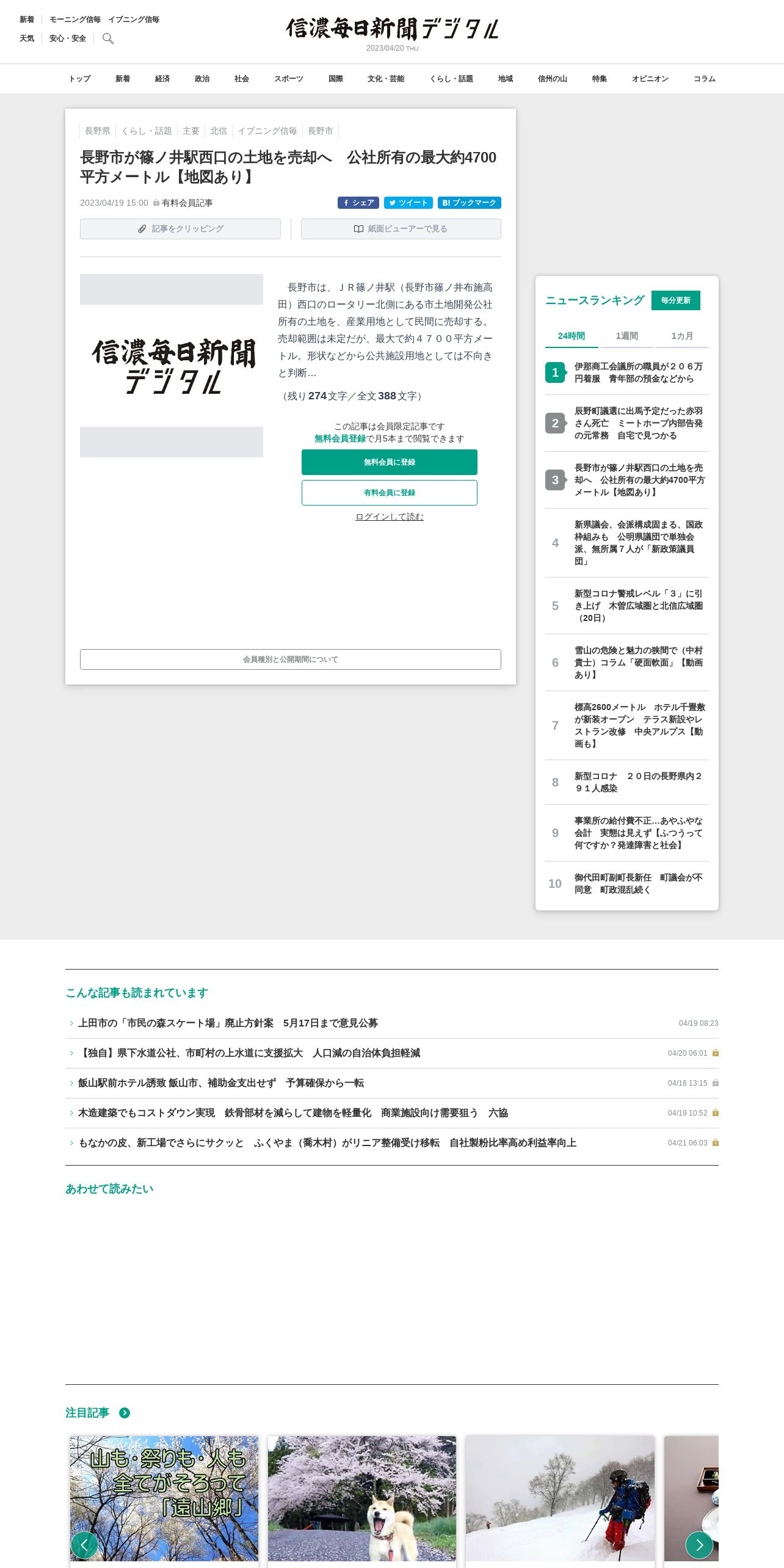Open 木造建築でもコストダウン実現 article
The width and height of the screenshot is (784, 1568).
pyautogui.click(x=392, y=1113)
